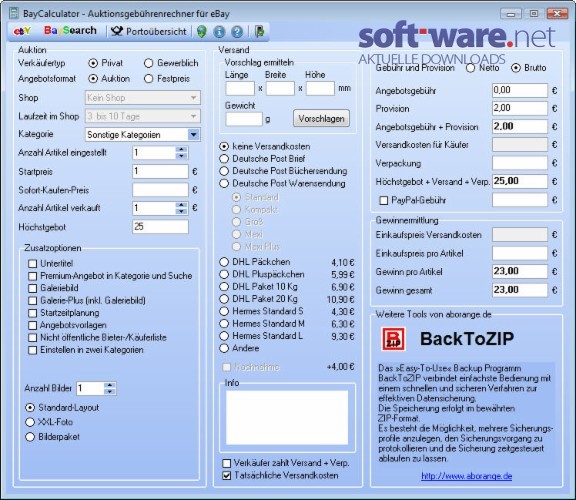Image resolution: width=576 pixels, height=500 pixels.
Task: Click the Länge dimension field
Action: 240,89
